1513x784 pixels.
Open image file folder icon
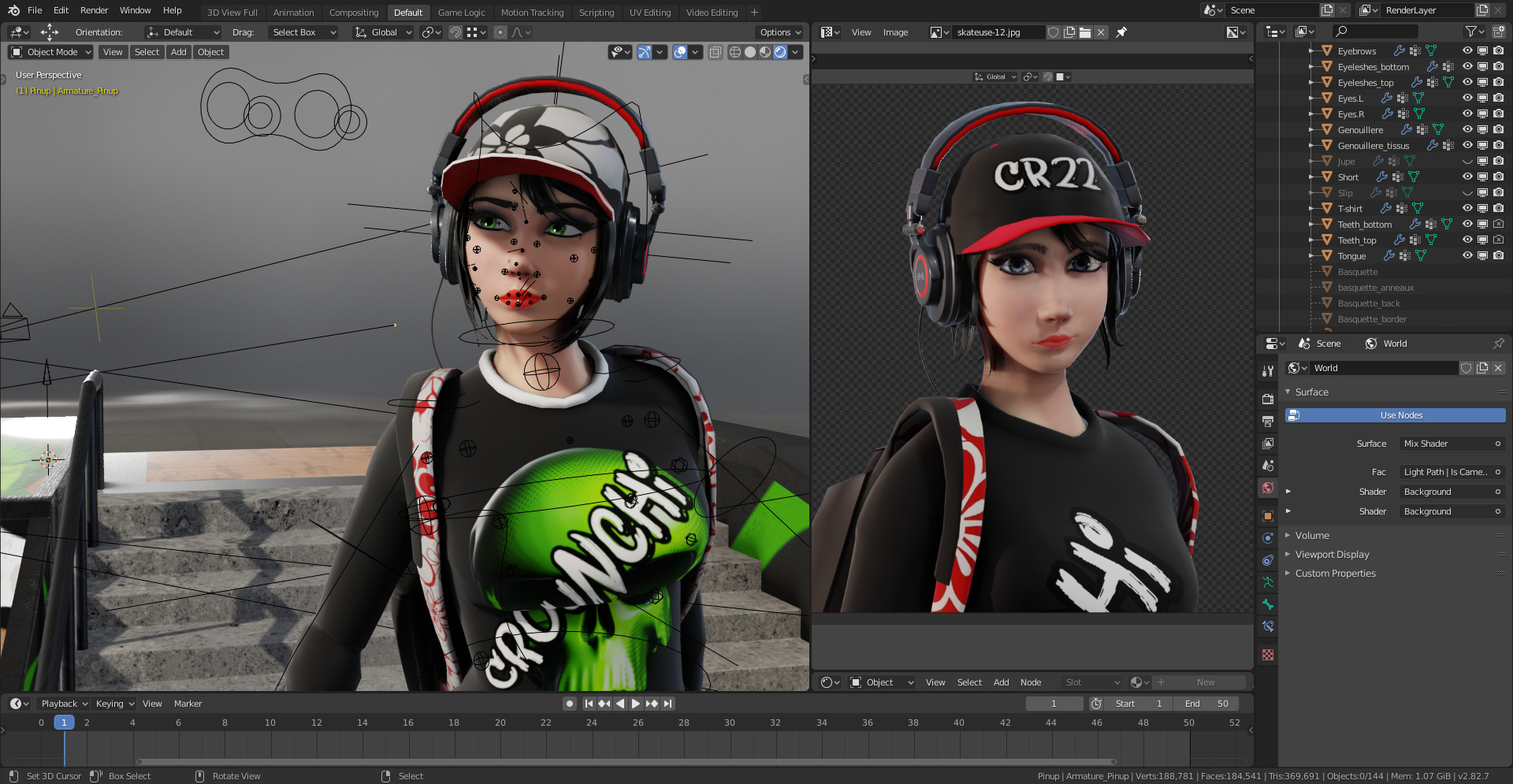point(1085,32)
